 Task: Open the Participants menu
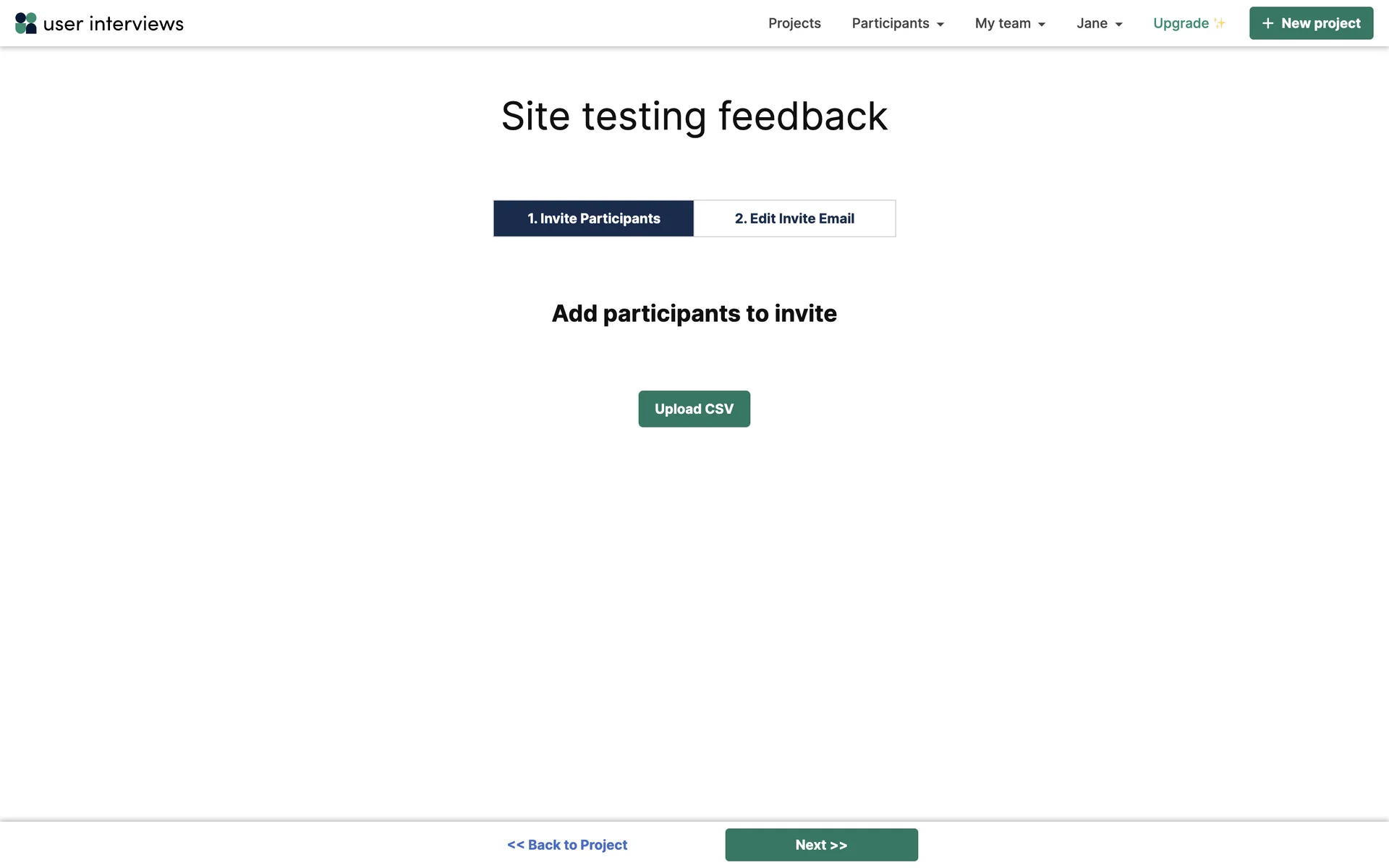coord(890,23)
